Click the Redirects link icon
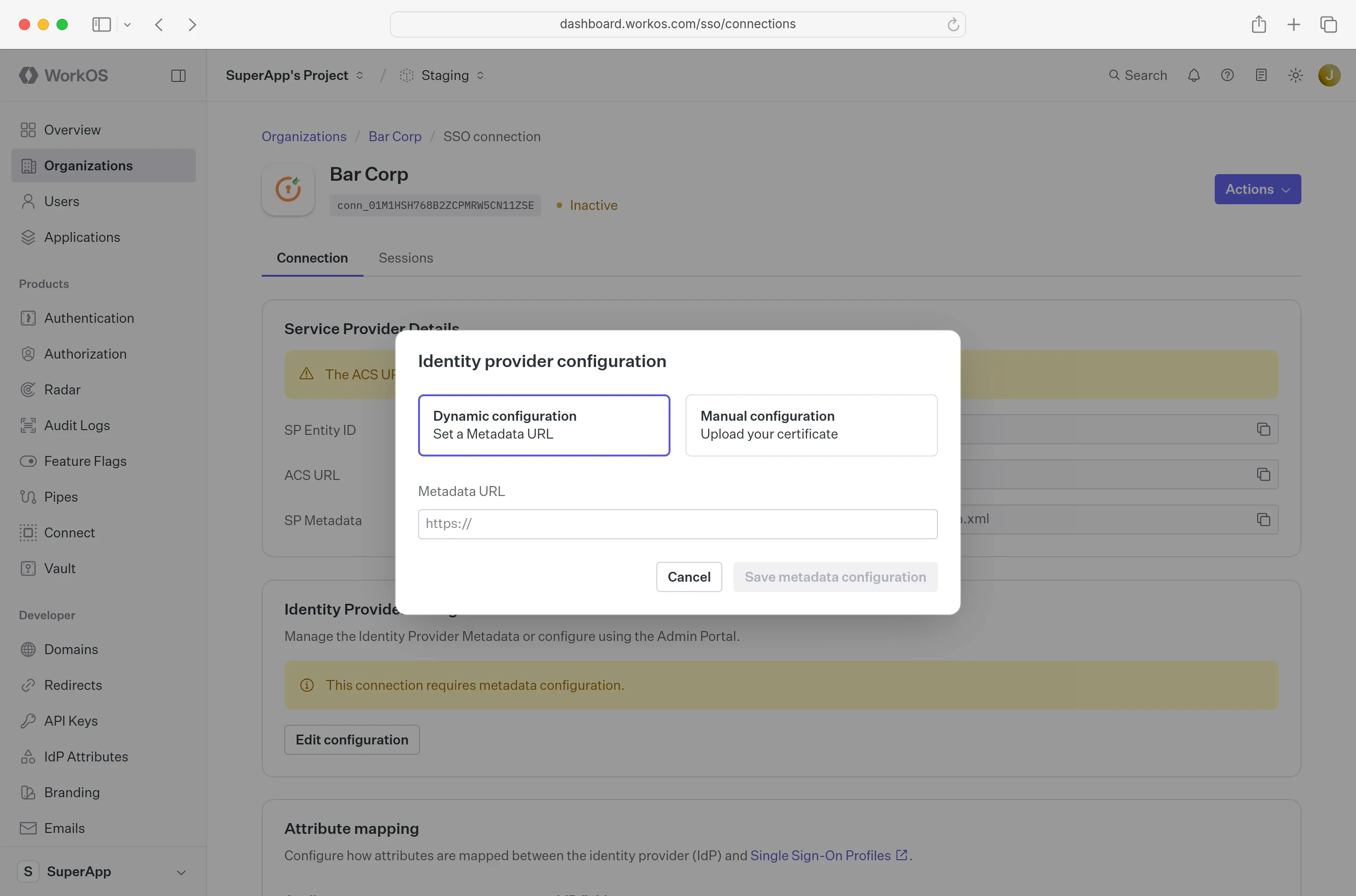Screen dimensions: 1356x896 (28, 685)
